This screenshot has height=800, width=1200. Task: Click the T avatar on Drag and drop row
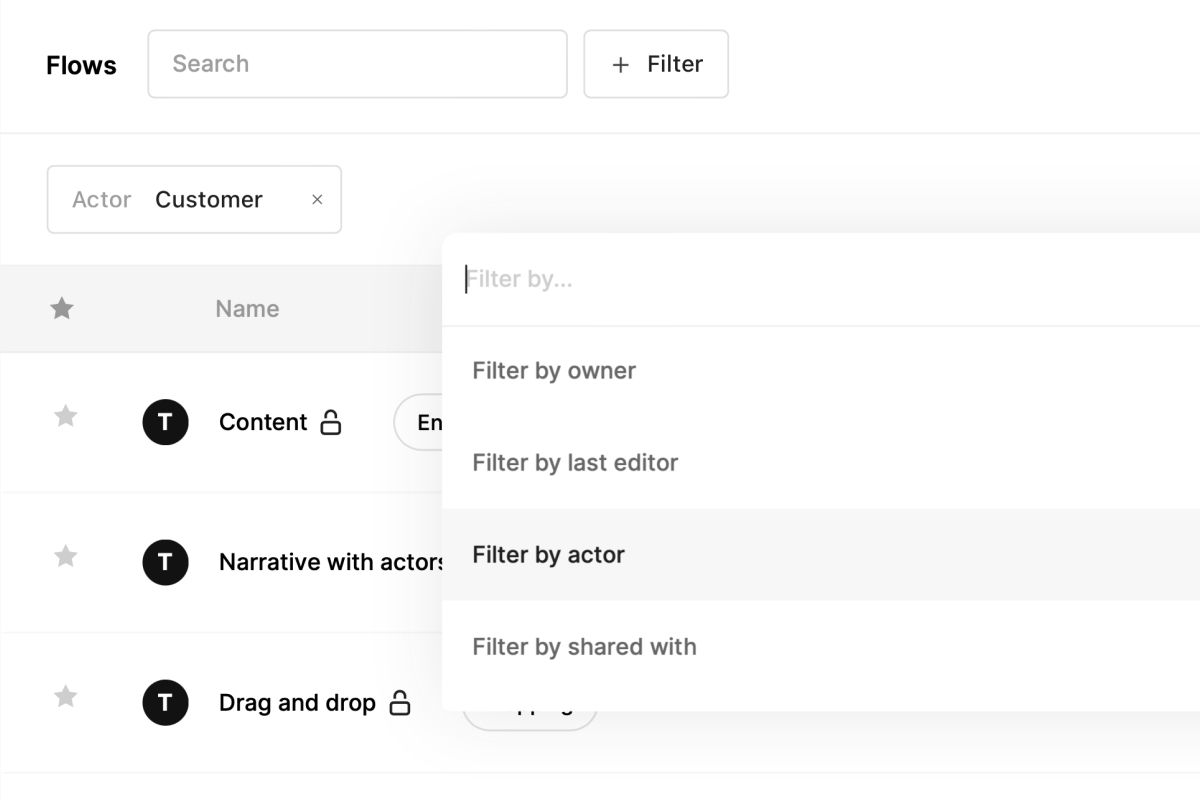(166, 703)
